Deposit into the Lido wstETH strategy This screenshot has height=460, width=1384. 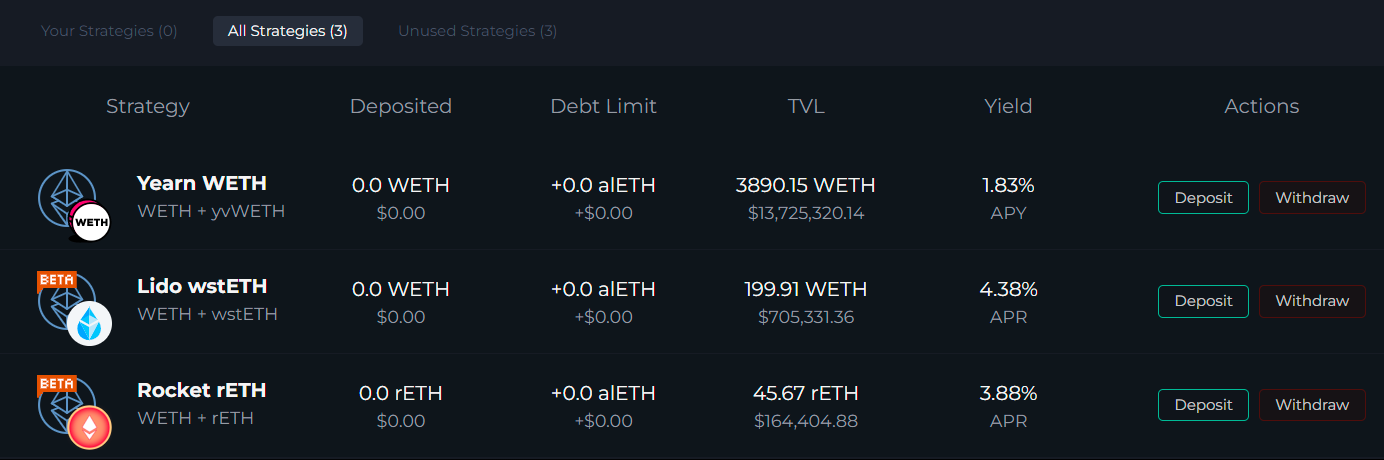(1203, 301)
